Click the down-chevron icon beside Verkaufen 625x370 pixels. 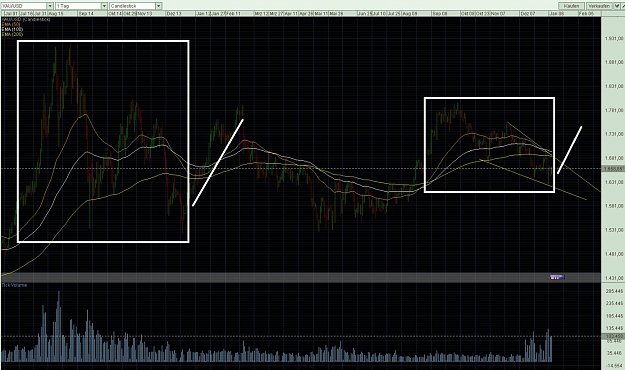click(x=617, y=6)
